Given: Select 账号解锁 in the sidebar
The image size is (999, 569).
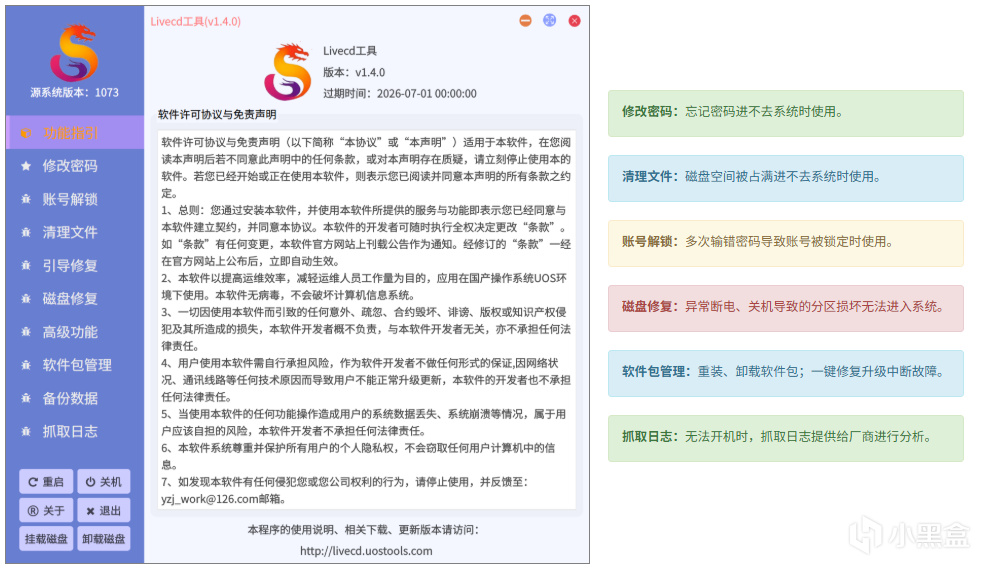Looking at the screenshot, I should click(75, 199).
